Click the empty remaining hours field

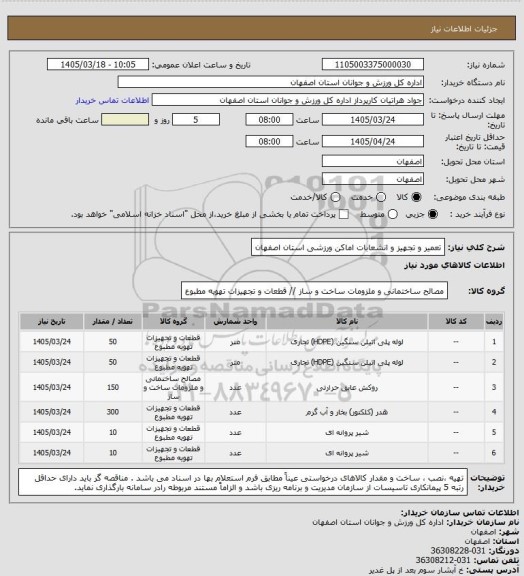[125, 120]
